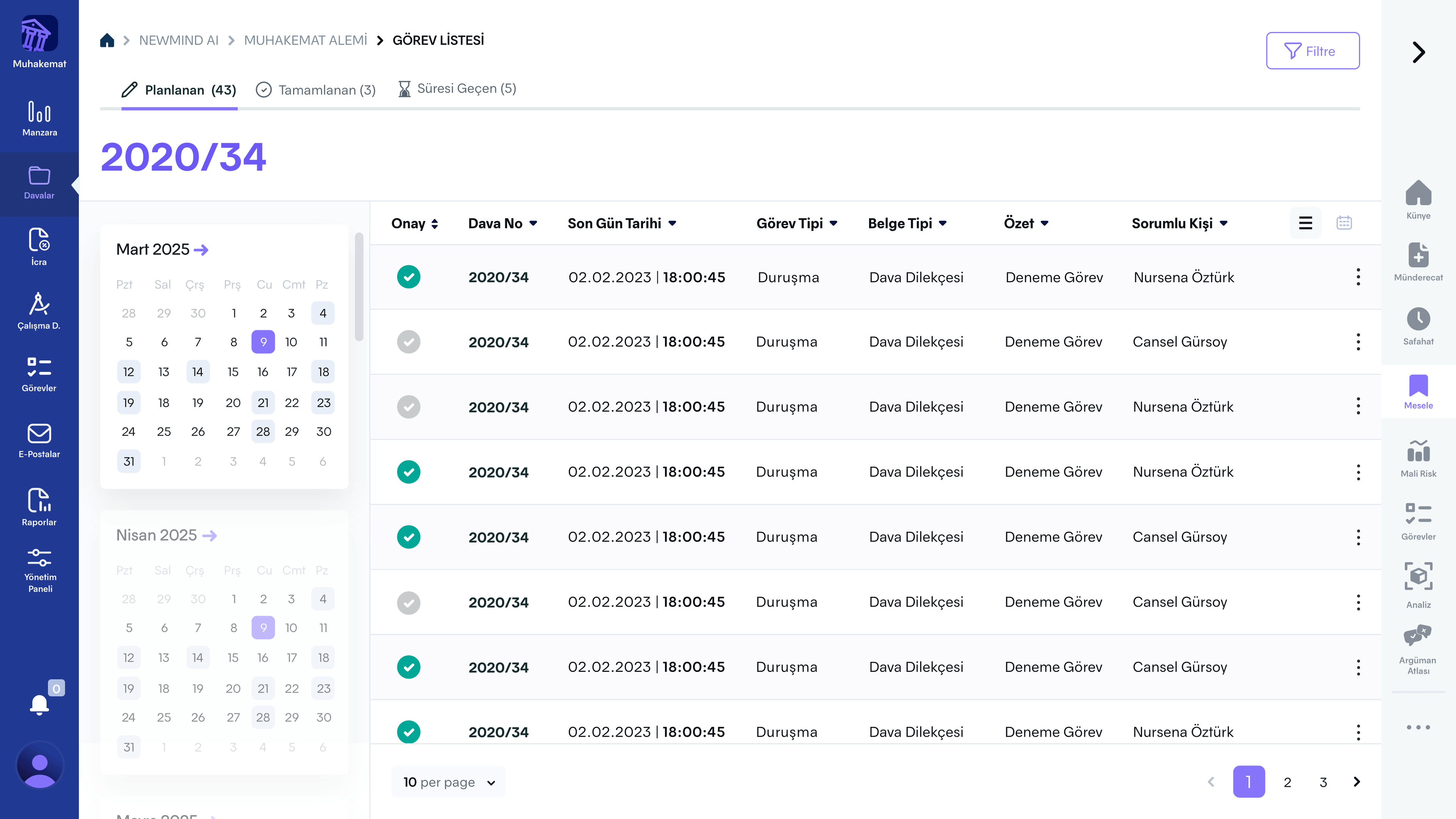Image resolution: width=1456 pixels, height=819 pixels.
Task: Go to page 2 of the list
Action: (1287, 782)
